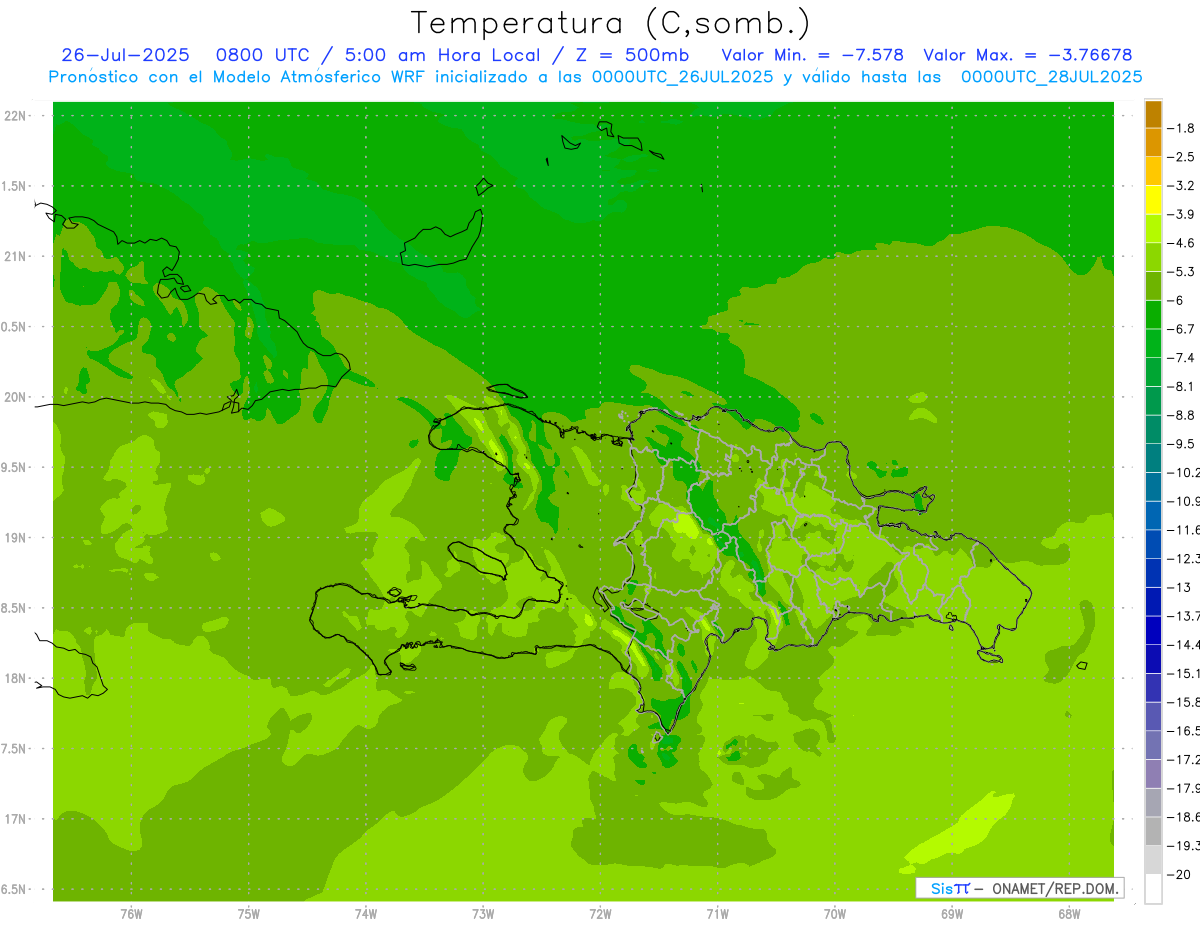Click the '73W' longitude label

tap(483, 914)
